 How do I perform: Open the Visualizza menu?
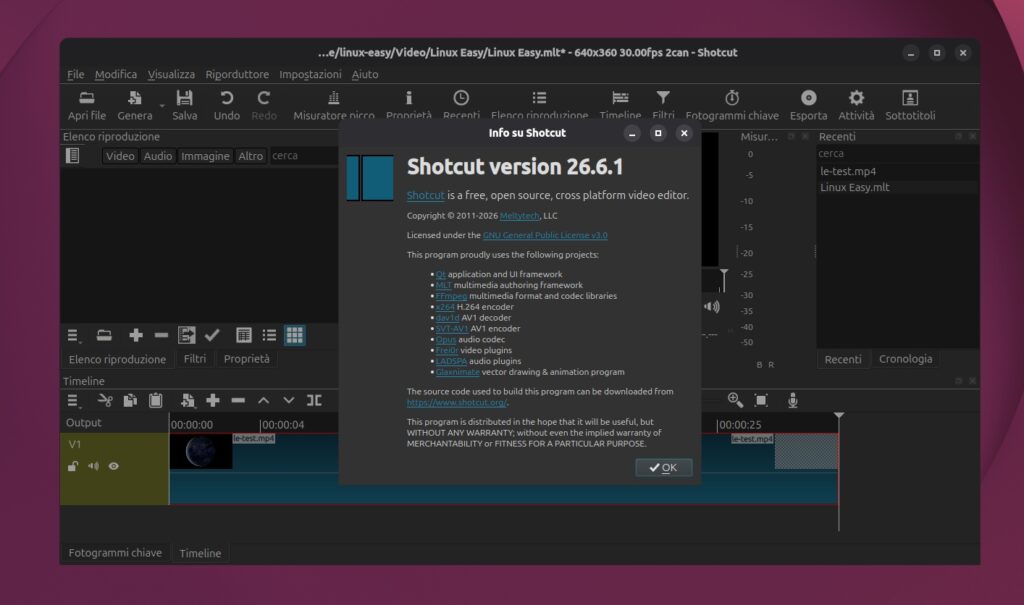click(171, 74)
